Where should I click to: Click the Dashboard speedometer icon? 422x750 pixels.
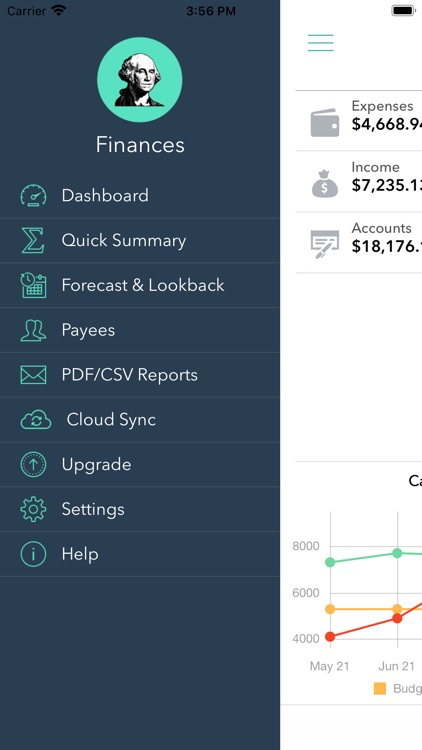click(33, 196)
